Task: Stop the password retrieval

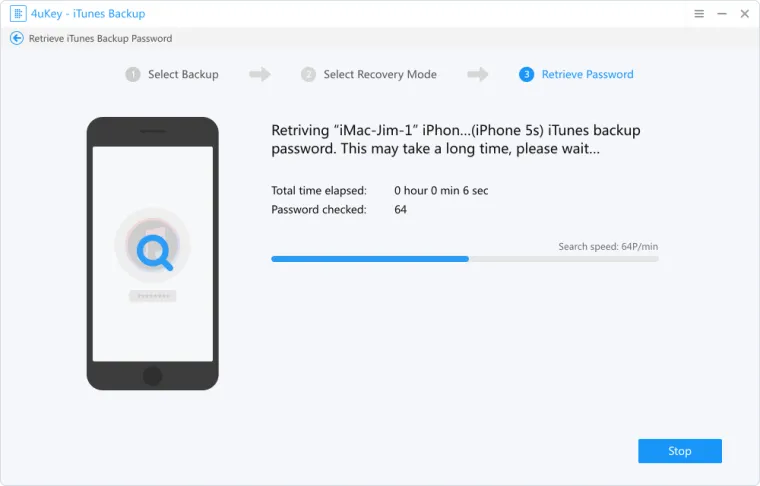Action: tap(680, 451)
